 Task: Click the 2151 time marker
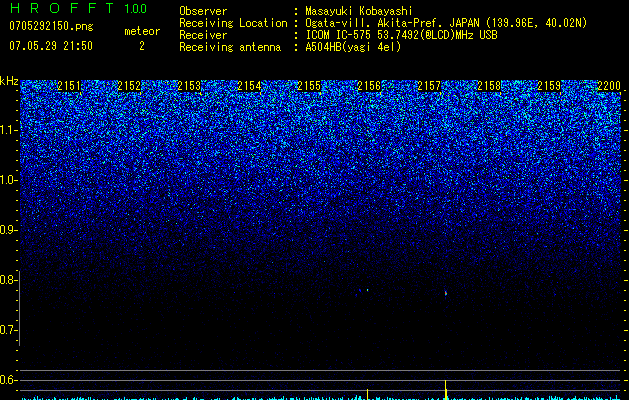pos(69,86)
